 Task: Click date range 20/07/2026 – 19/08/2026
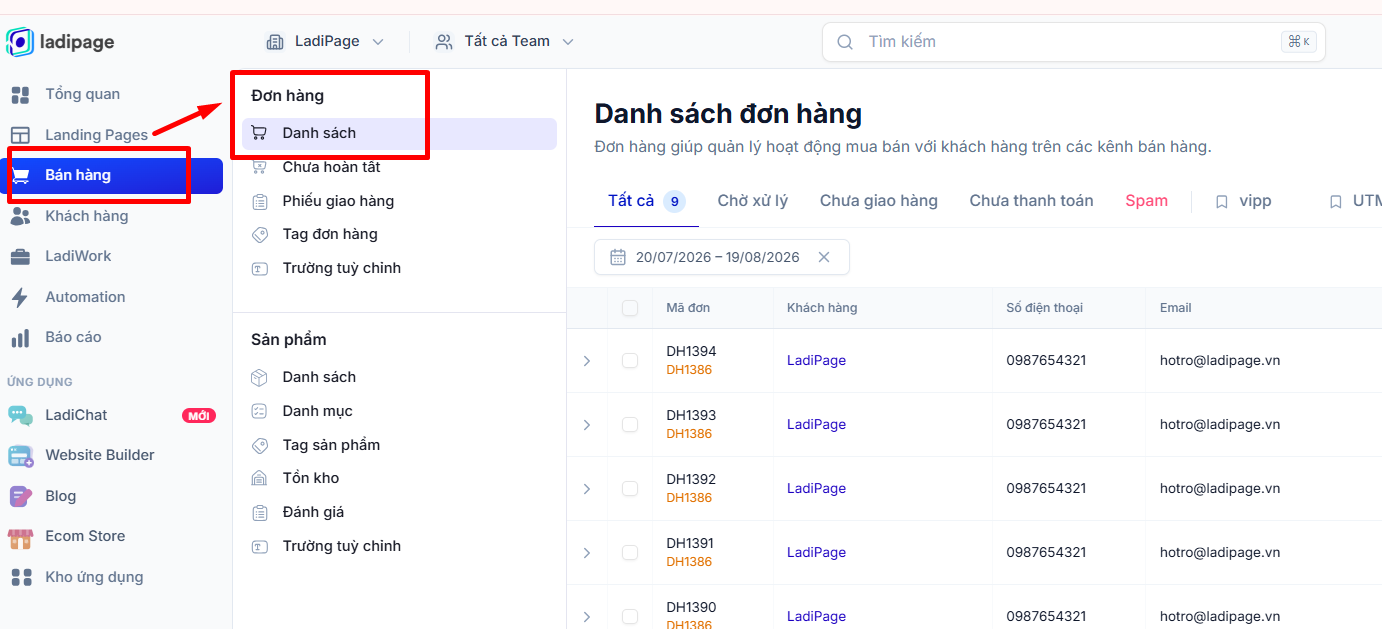click(718, 257)
